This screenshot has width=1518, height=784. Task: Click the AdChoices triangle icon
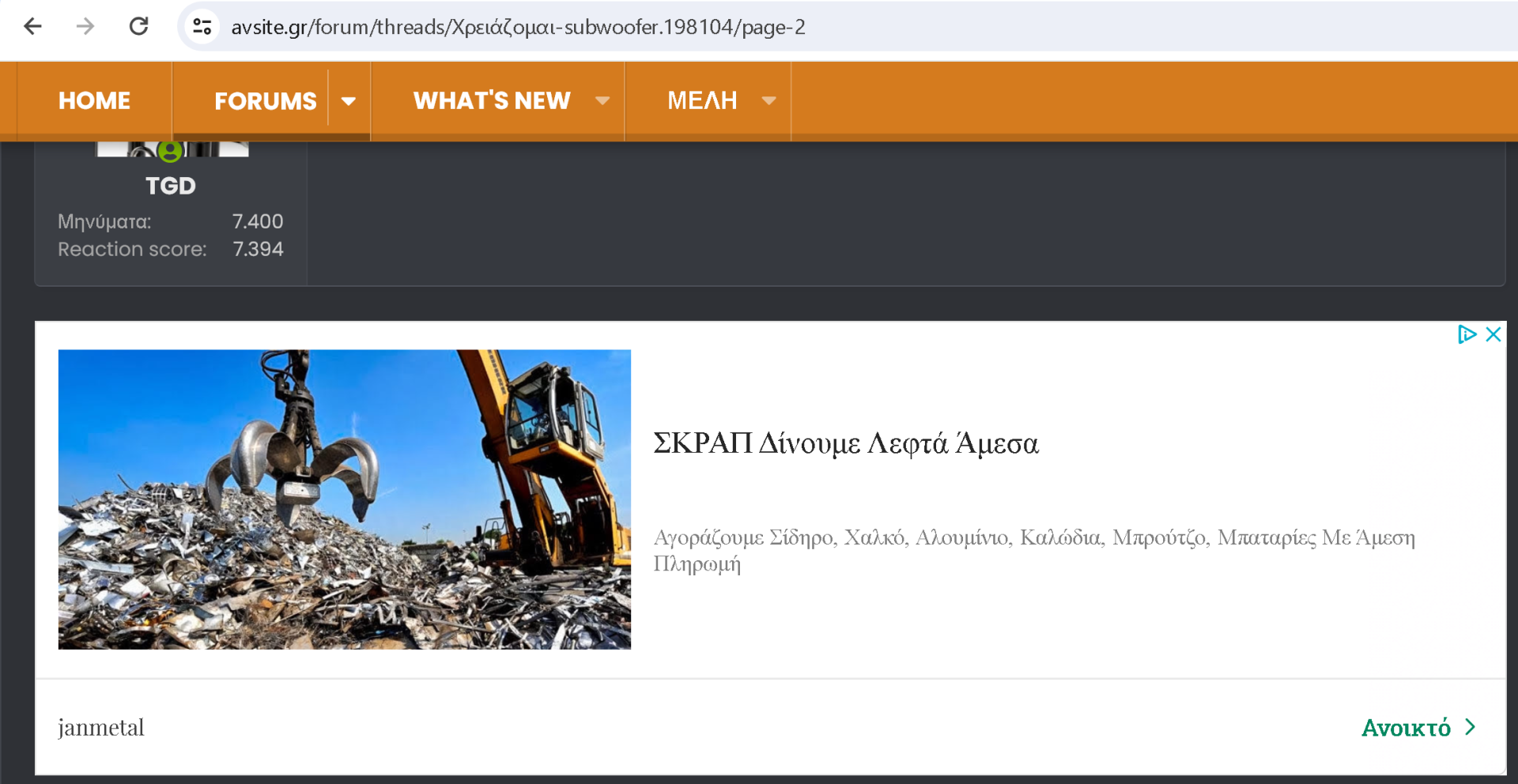point(1467,334)
